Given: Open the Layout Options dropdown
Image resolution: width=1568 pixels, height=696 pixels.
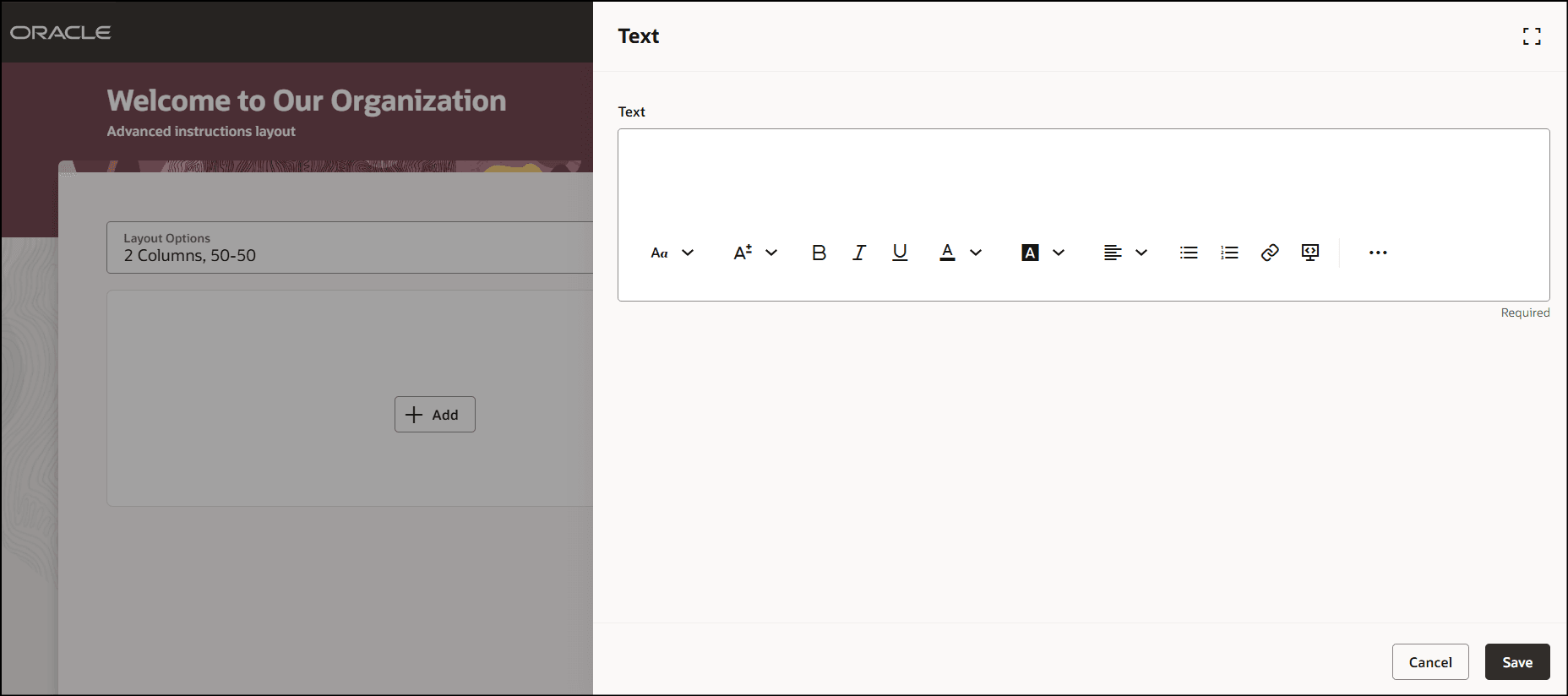Looking at the screenshot, I should [350, 247].
